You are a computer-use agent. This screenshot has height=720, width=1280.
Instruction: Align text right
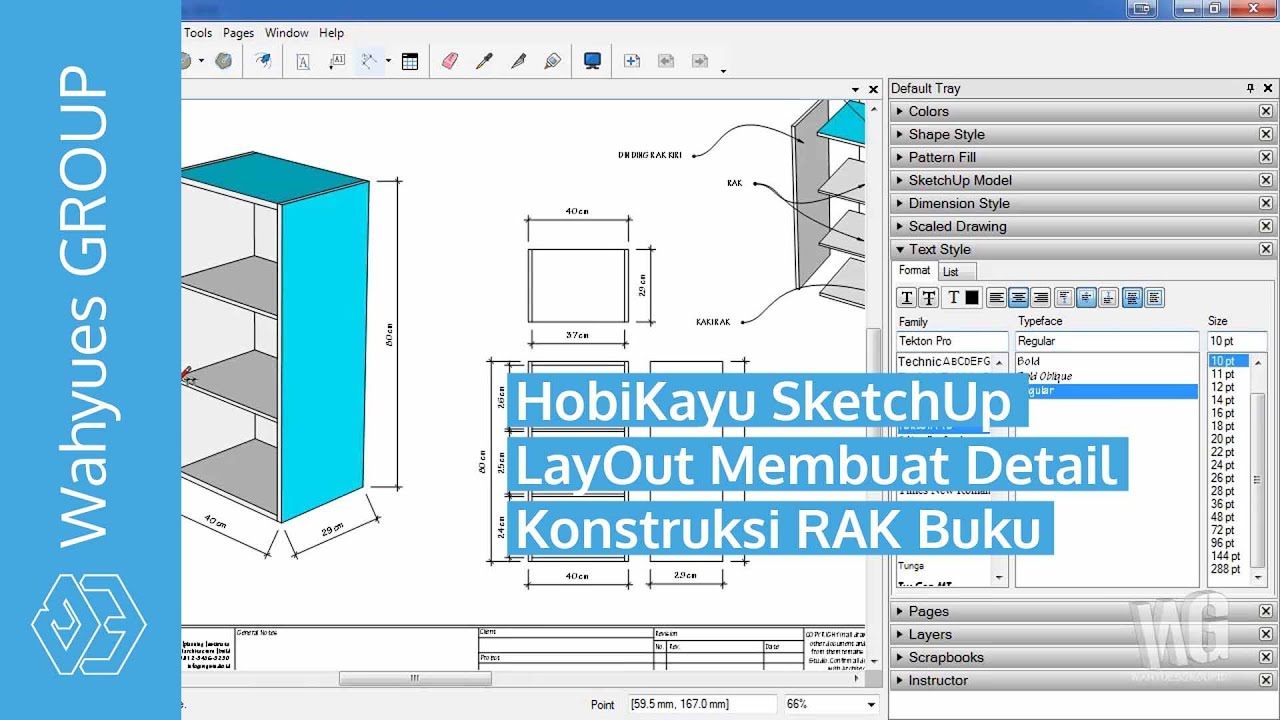1040,297
